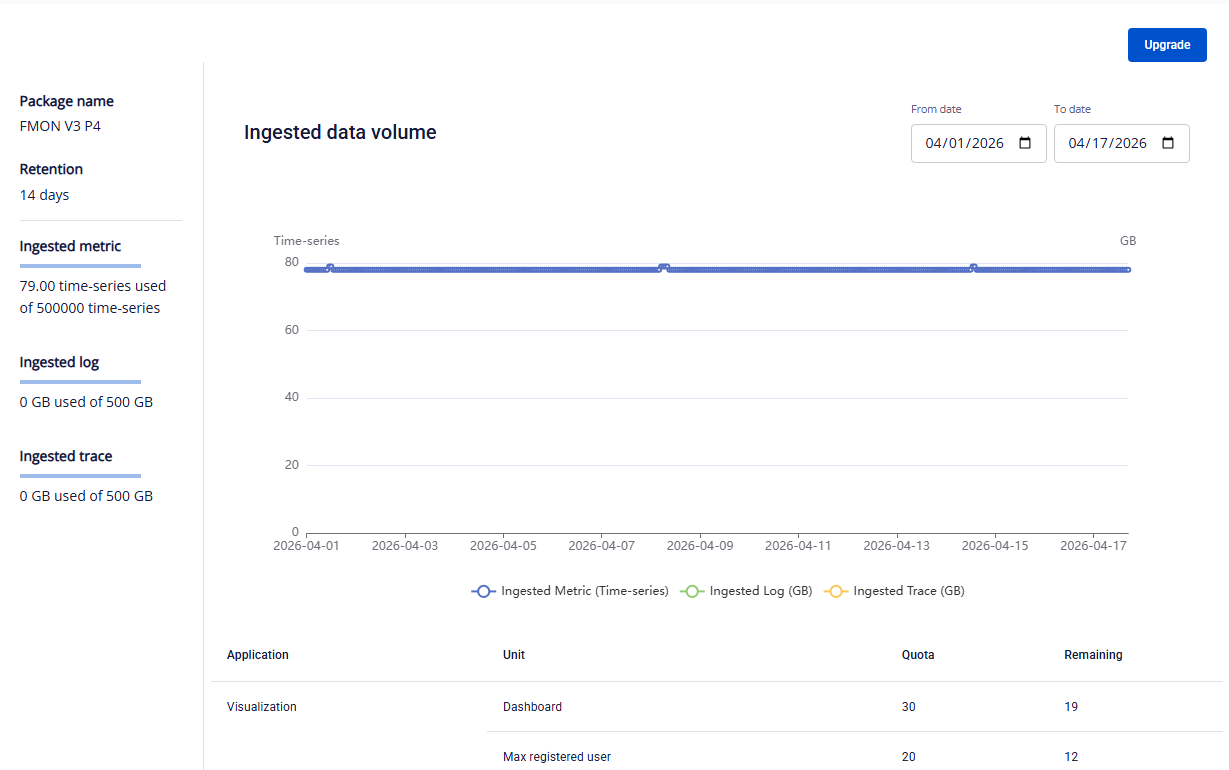
Task: Click the blue Ingested Metric legend marker
Action: click(484, 591)
